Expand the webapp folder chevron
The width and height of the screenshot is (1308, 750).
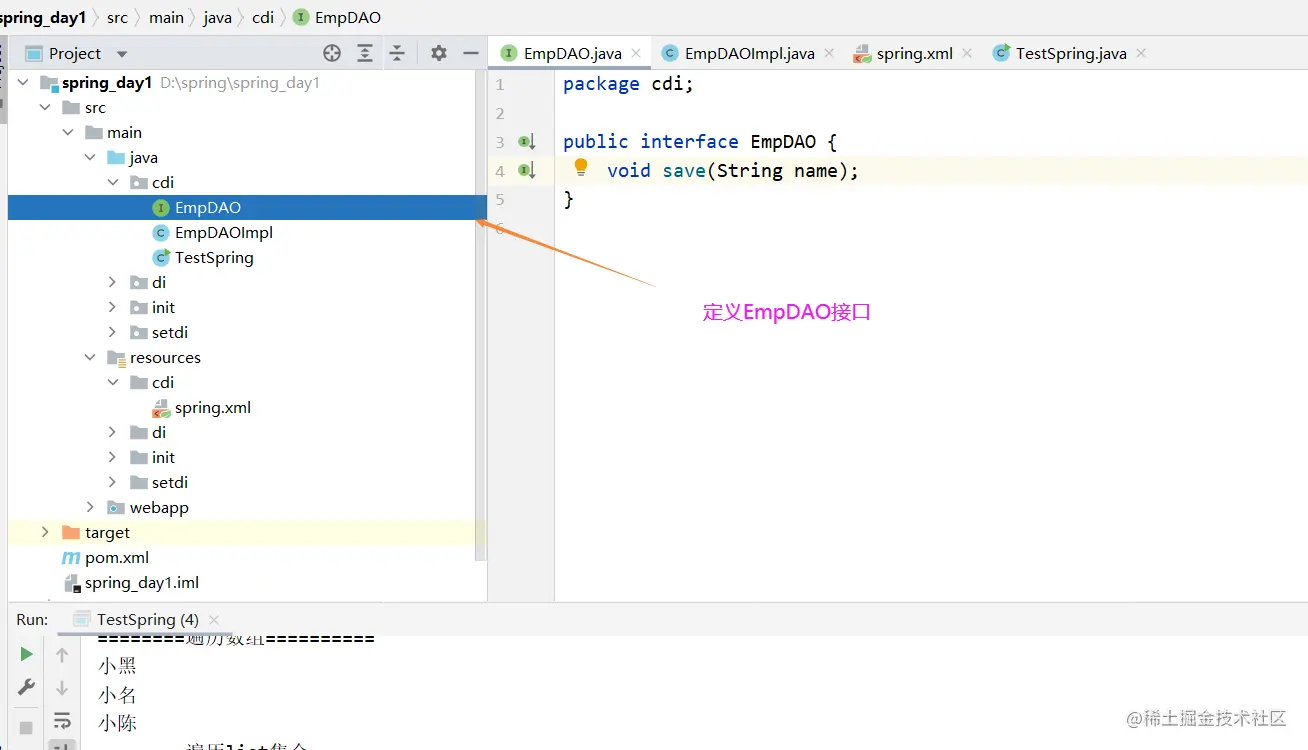(x=90, y=507)
